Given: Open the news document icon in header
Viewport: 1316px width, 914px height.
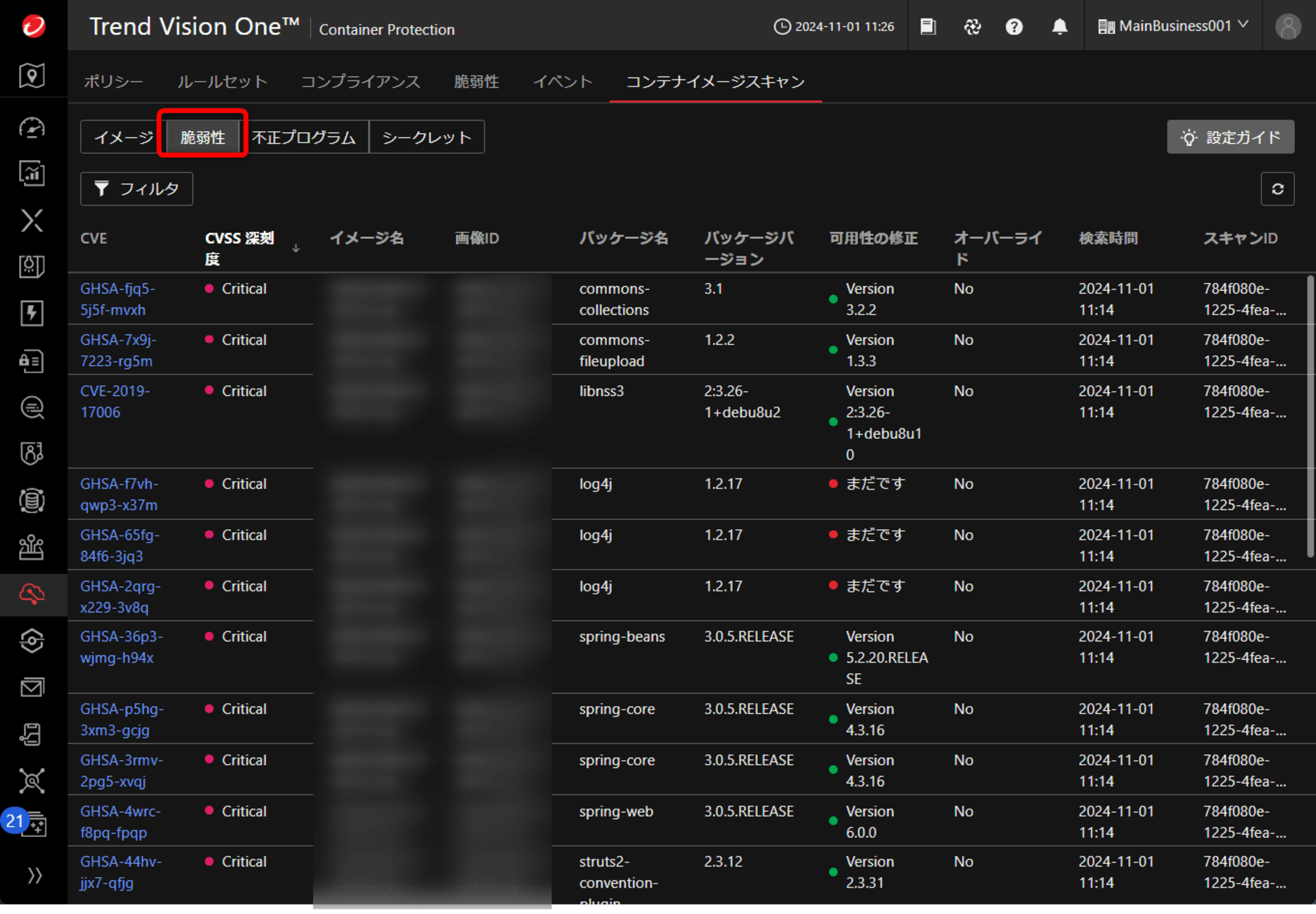Looking at the screenshot, I should point(928,26).
